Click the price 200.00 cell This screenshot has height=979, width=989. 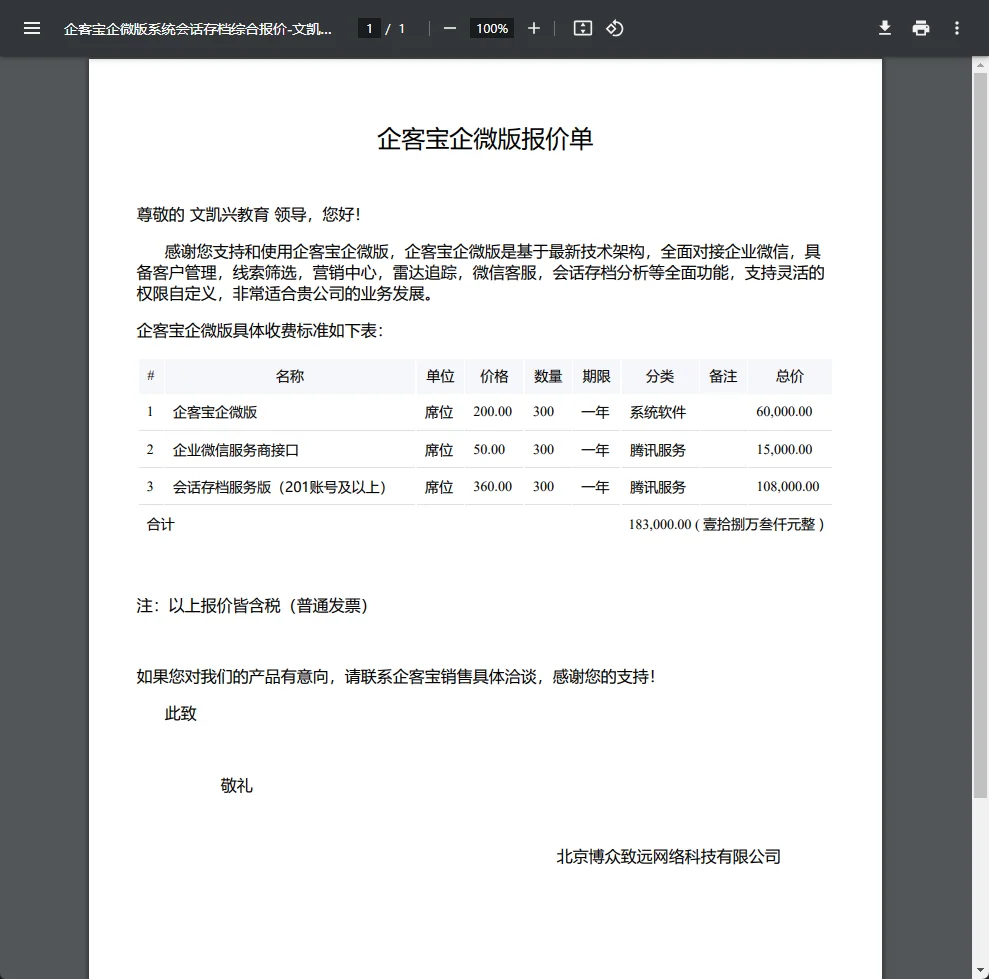tap(493, 412)
